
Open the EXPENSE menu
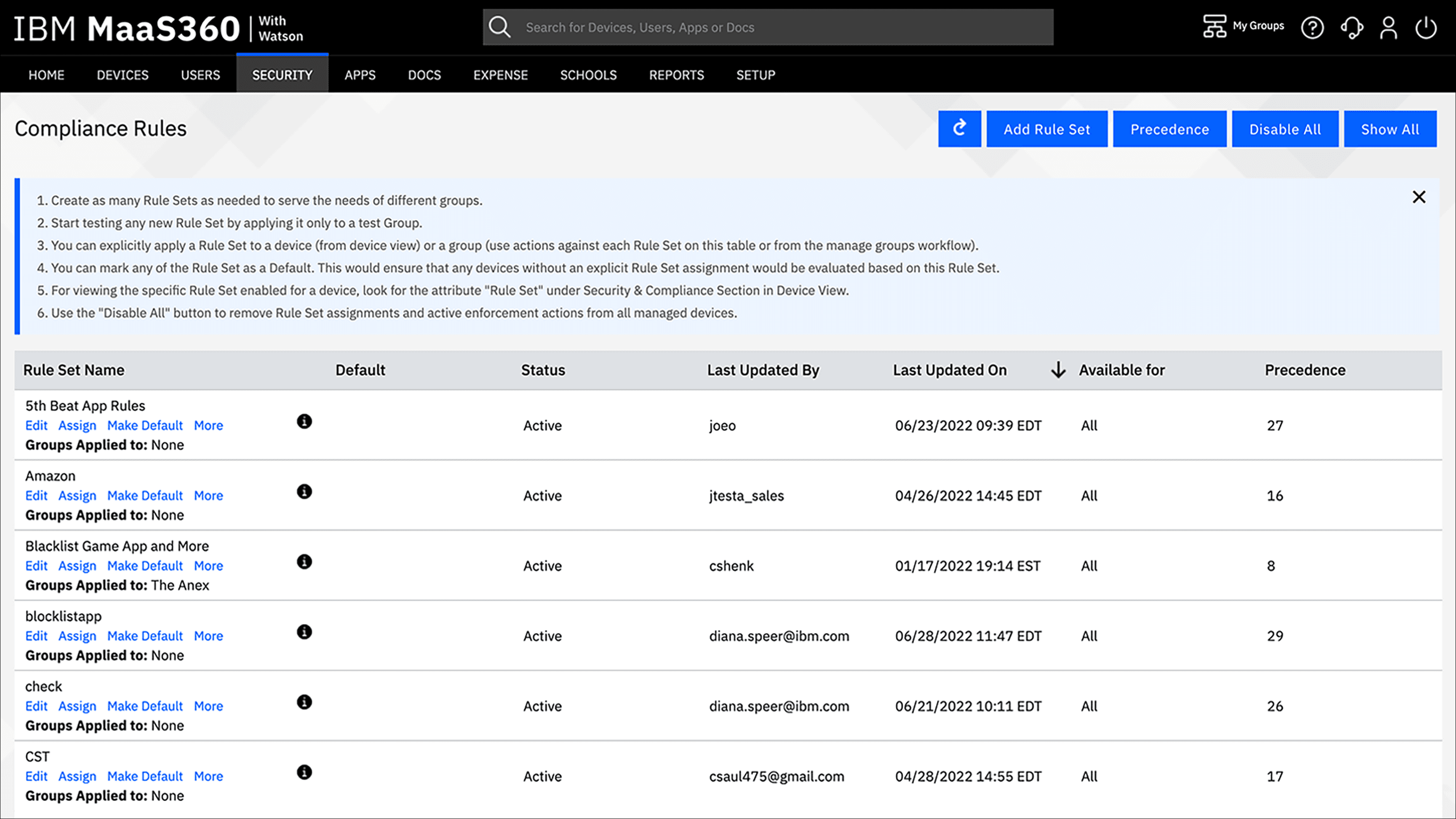(500, 75)
